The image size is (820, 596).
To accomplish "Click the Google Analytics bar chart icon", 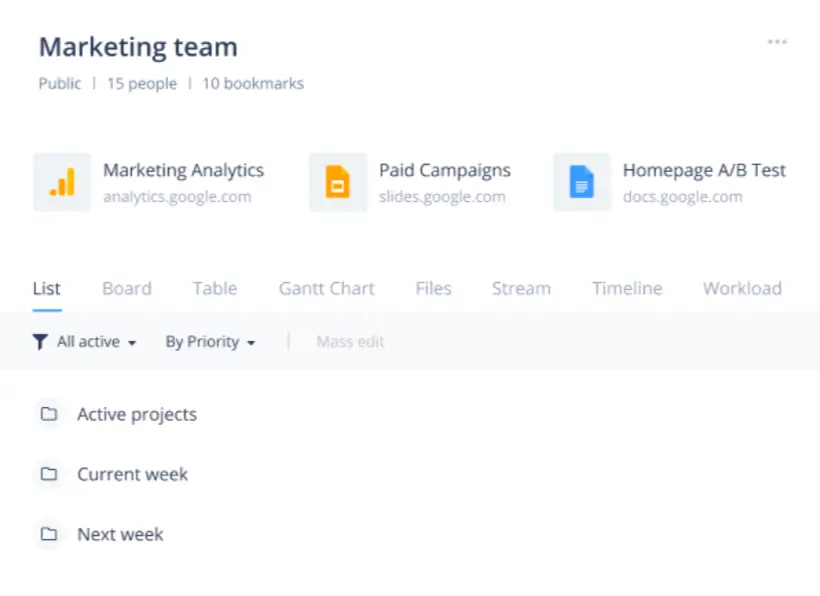I will click(62, 182).
